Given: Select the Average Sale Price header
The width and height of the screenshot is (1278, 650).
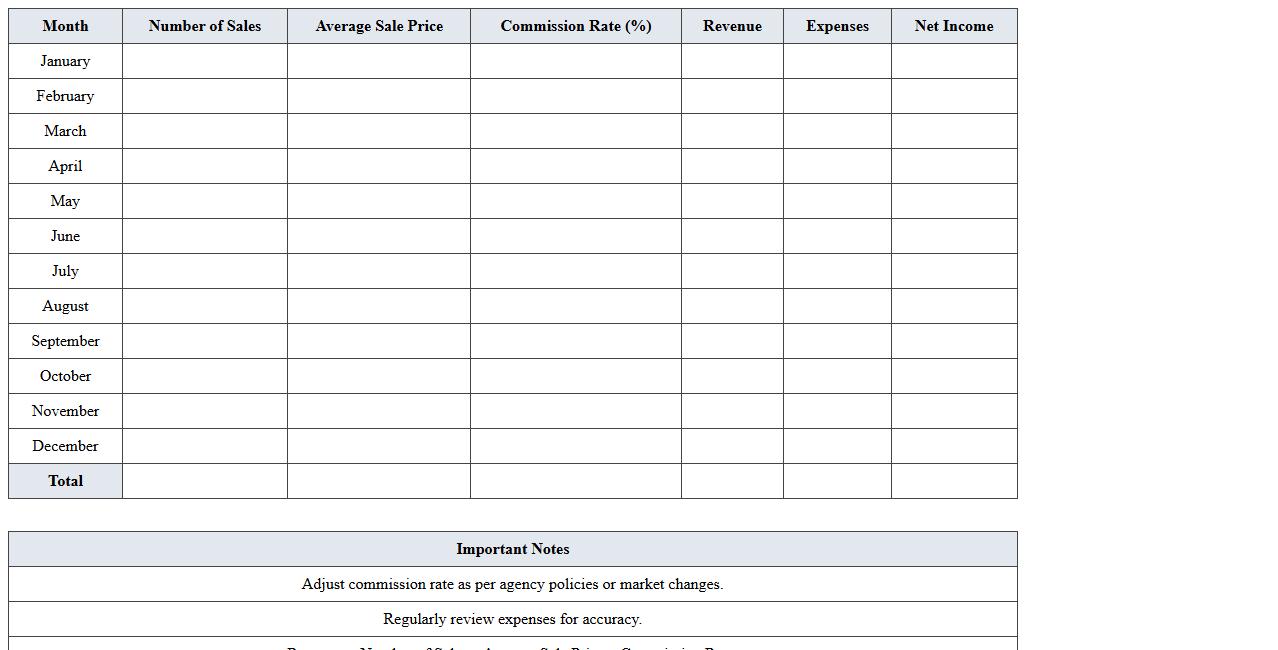Looking at the screenshot, I should click(x=379, y=26).
